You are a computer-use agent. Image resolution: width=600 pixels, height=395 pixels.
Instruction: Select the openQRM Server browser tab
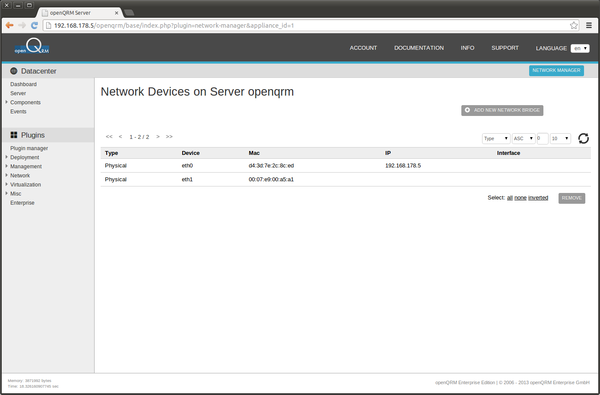[79, 13]
